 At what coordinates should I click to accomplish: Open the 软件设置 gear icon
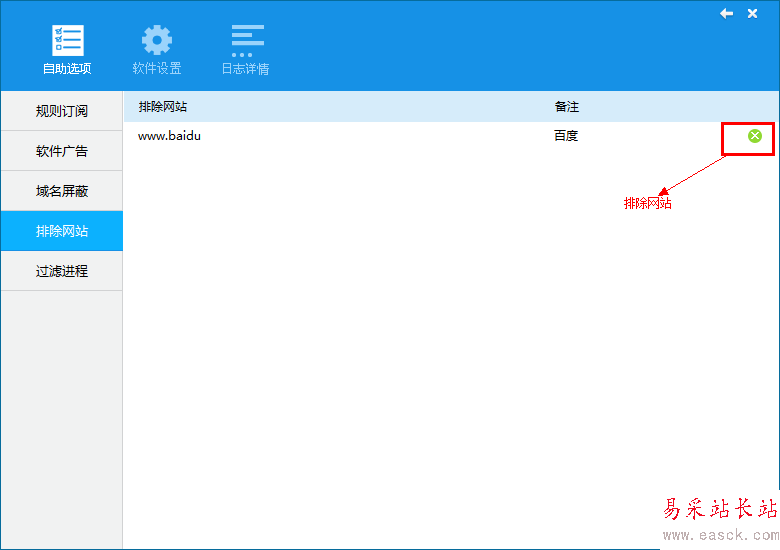(157, 40)
